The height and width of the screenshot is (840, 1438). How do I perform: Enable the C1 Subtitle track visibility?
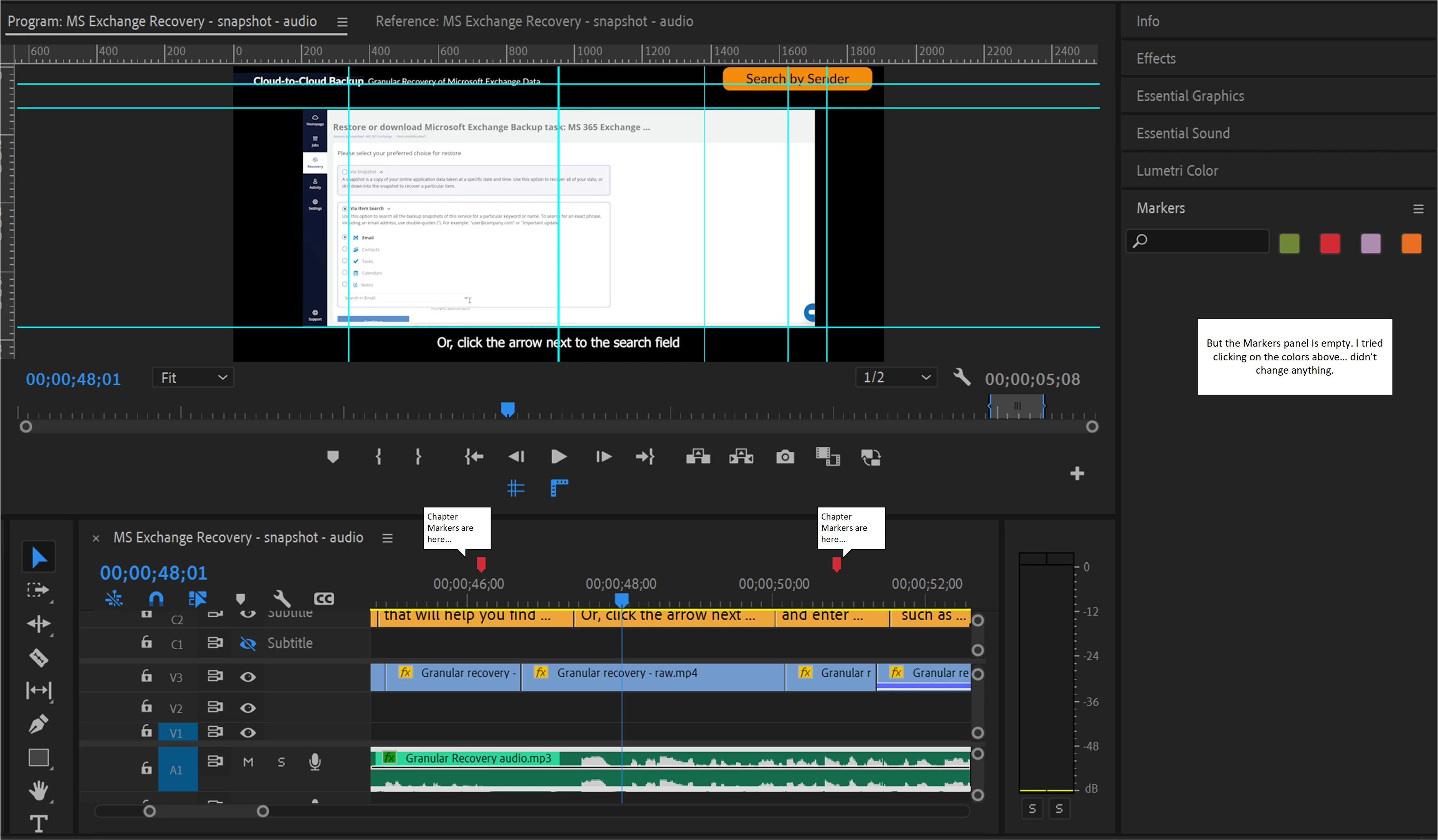pyautogui.click(x=248, y=644)
